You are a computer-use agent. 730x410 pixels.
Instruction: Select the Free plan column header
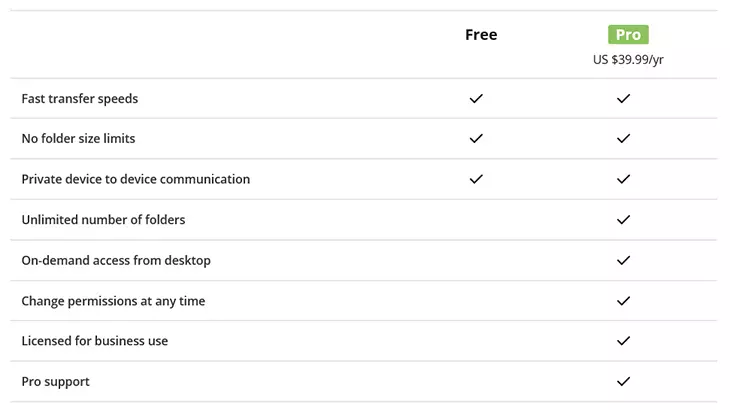pyautogui.click(x=481, y=34)
